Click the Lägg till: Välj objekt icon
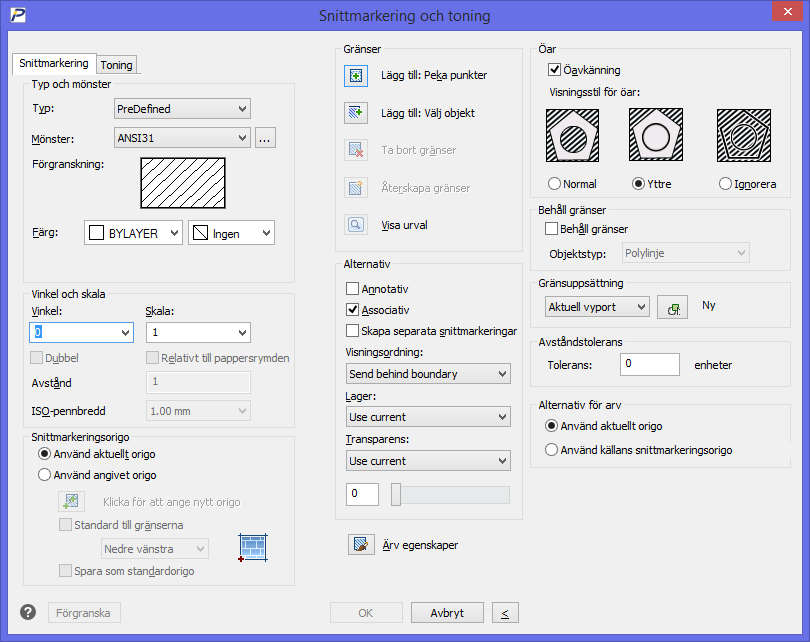Viewport: 810px width, 642px height. click(356, 113)
